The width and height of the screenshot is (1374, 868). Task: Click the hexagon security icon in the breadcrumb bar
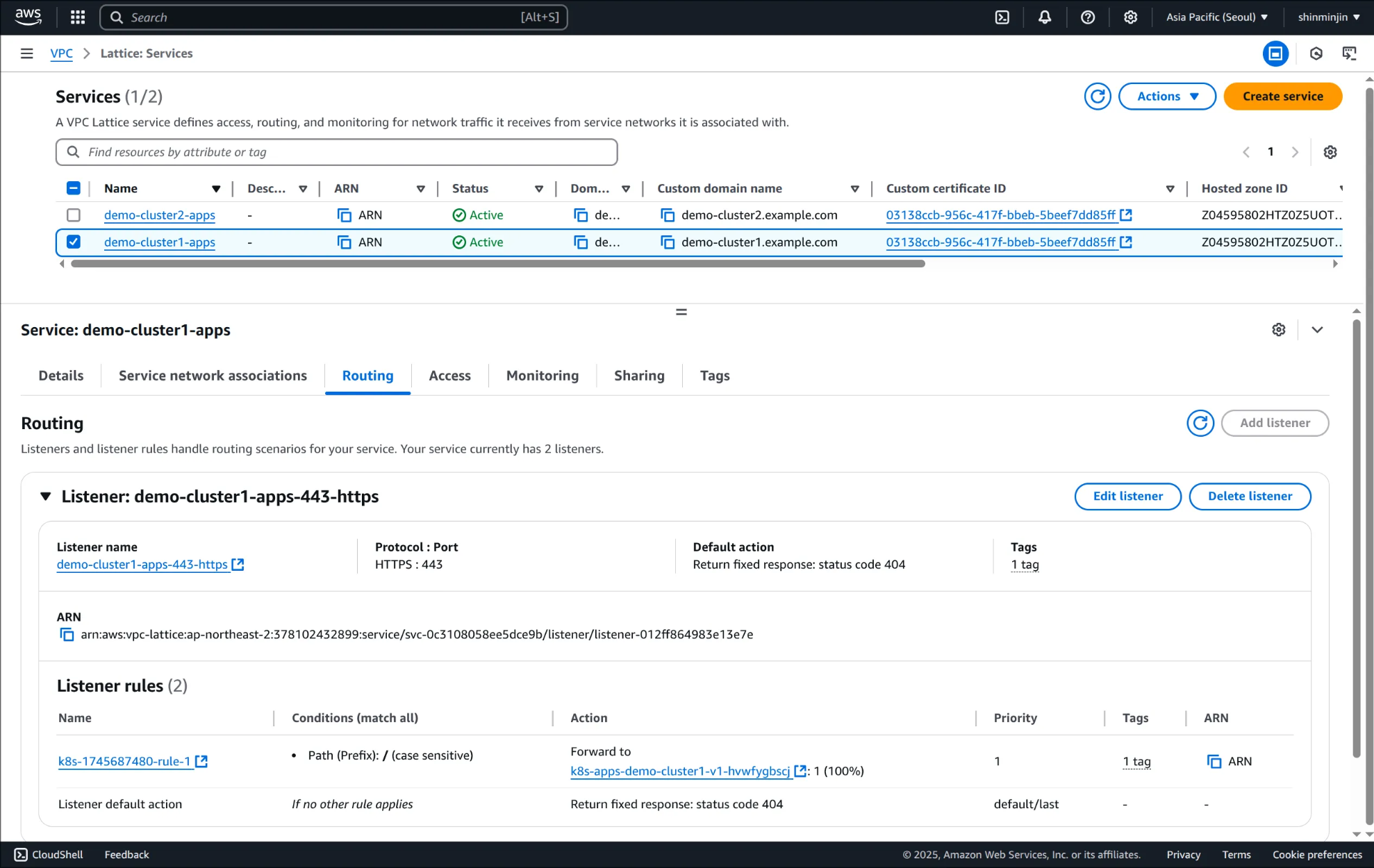click(1316, 53)
